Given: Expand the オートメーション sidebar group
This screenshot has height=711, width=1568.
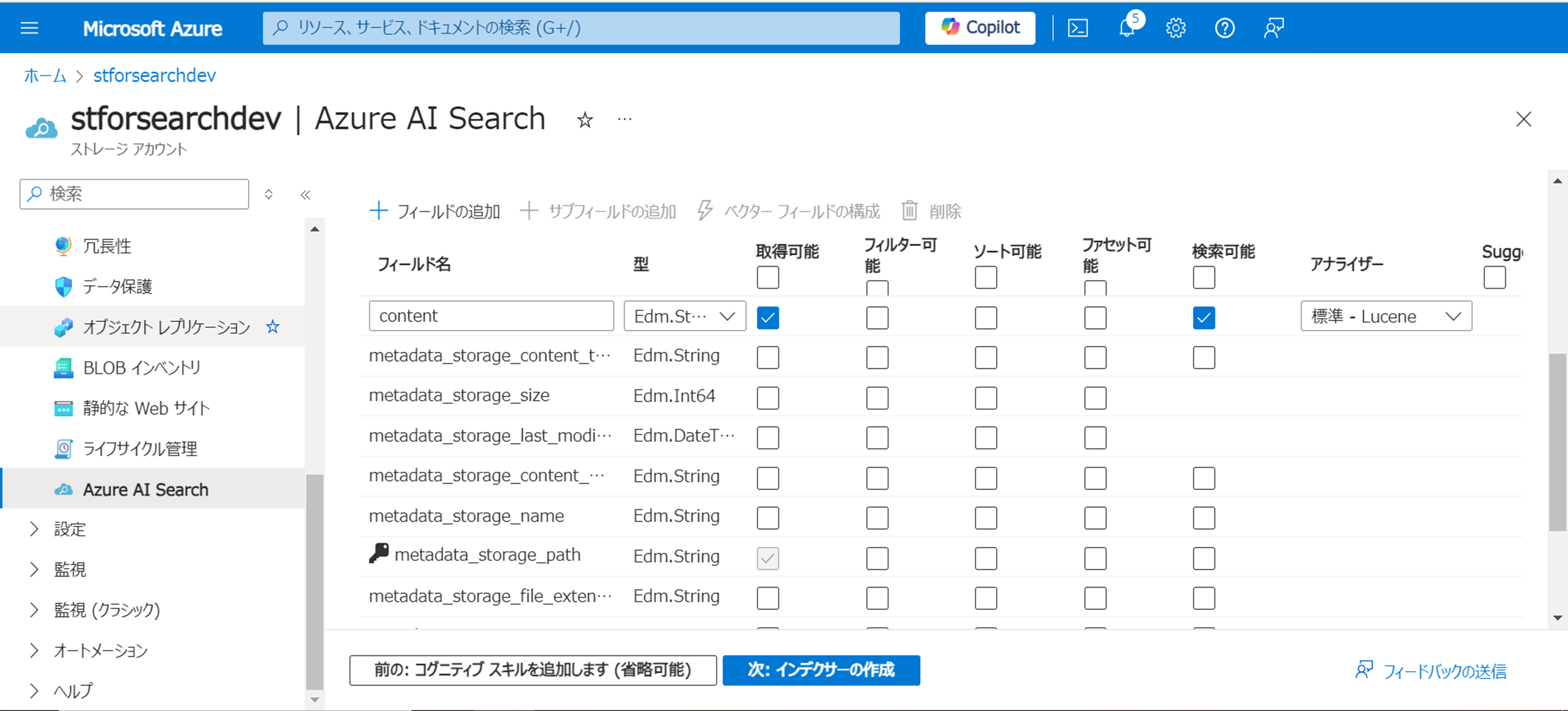Looking at the screenshot, I should [x=34, y=650].
